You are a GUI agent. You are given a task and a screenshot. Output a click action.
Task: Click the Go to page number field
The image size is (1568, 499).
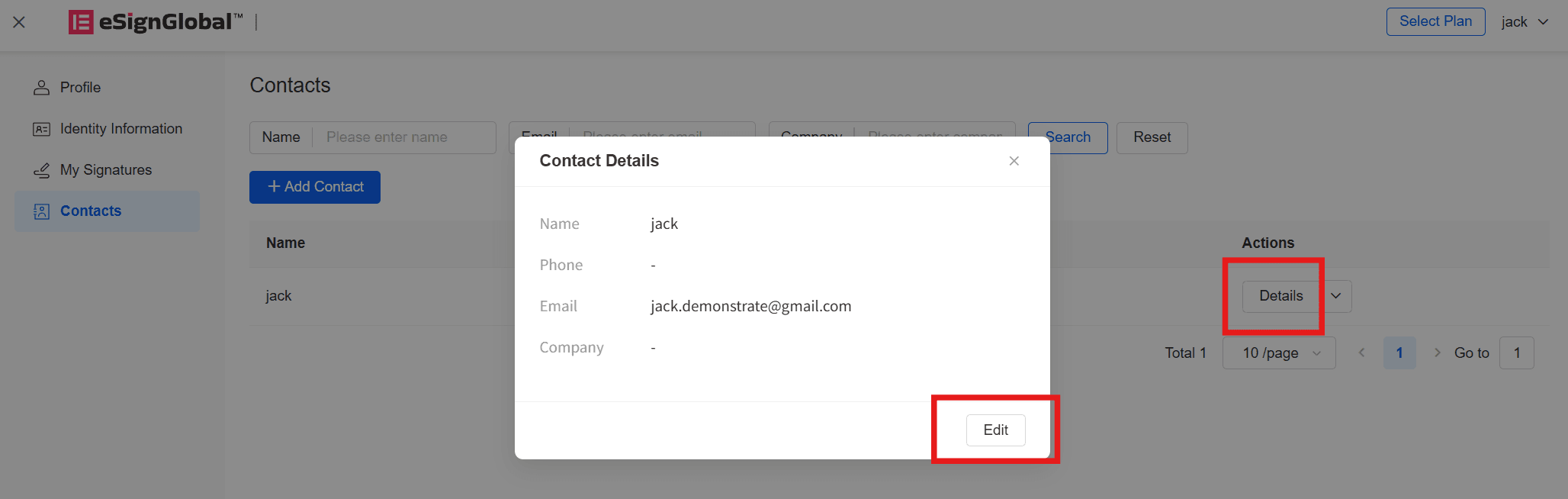(x=1516, y=353)
